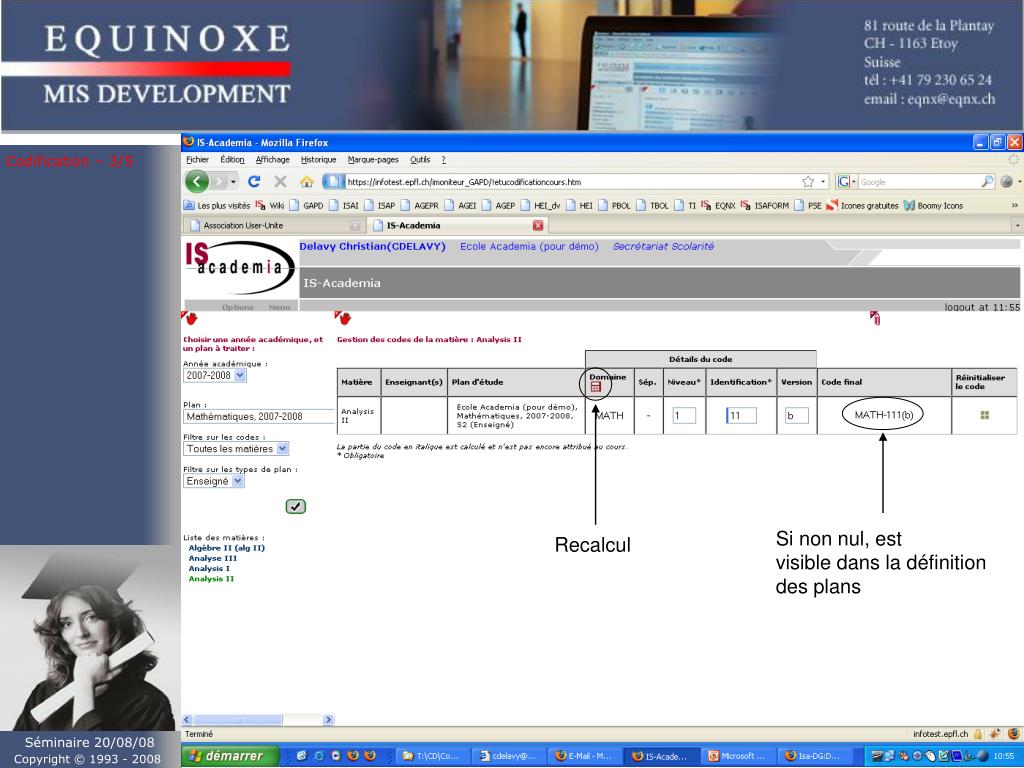Open the Icones gratuites bookmark

pos(862,205)
